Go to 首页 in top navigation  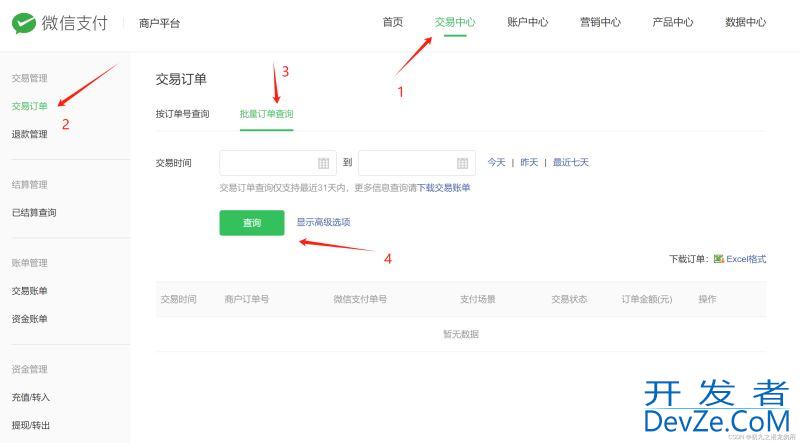(x=393, y=22)
